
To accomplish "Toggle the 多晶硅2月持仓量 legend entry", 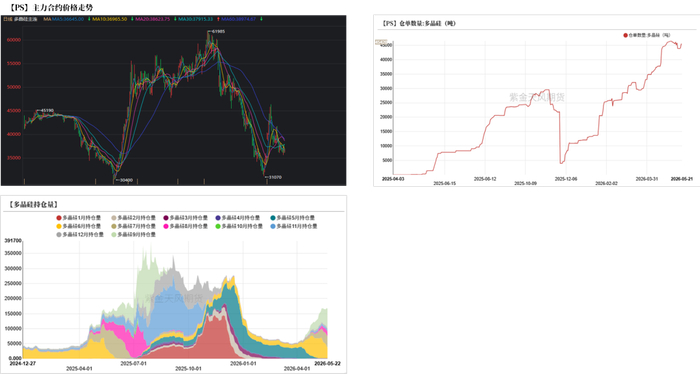I will [133, 218].
